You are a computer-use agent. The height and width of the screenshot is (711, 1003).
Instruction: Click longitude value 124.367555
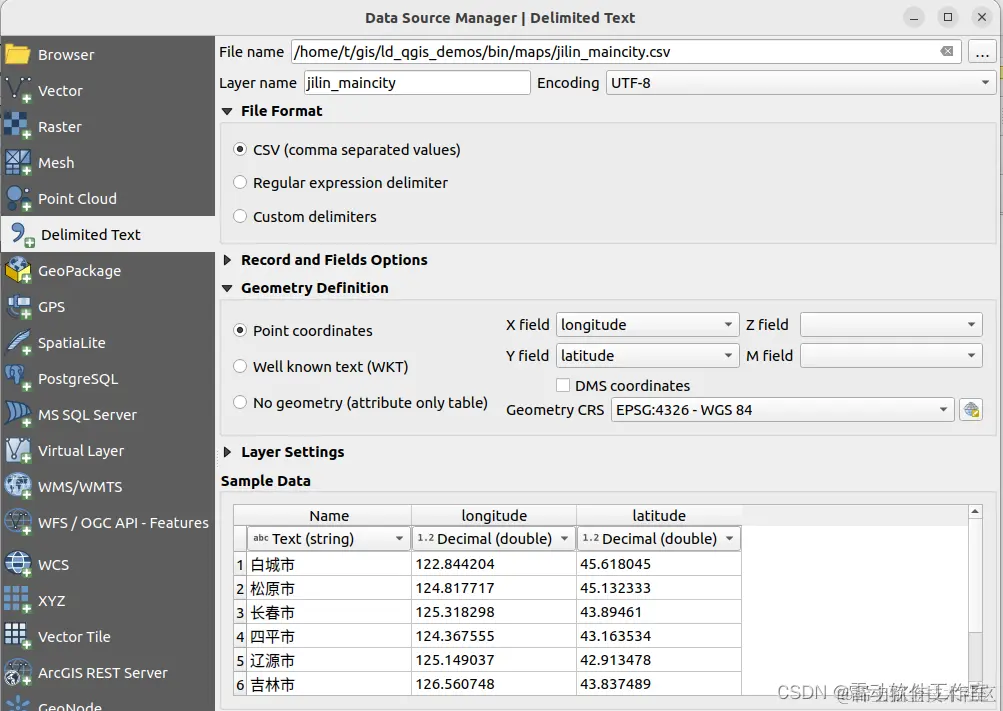tap(494, 636)
